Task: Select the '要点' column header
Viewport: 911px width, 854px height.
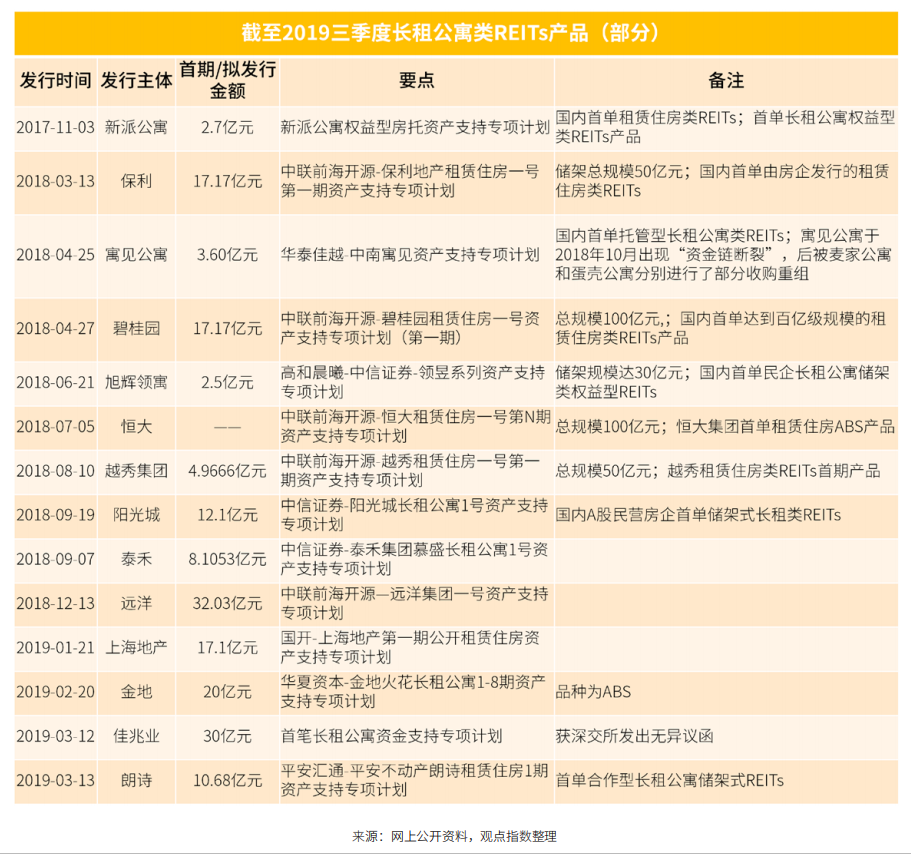Action: coord(417,80)
